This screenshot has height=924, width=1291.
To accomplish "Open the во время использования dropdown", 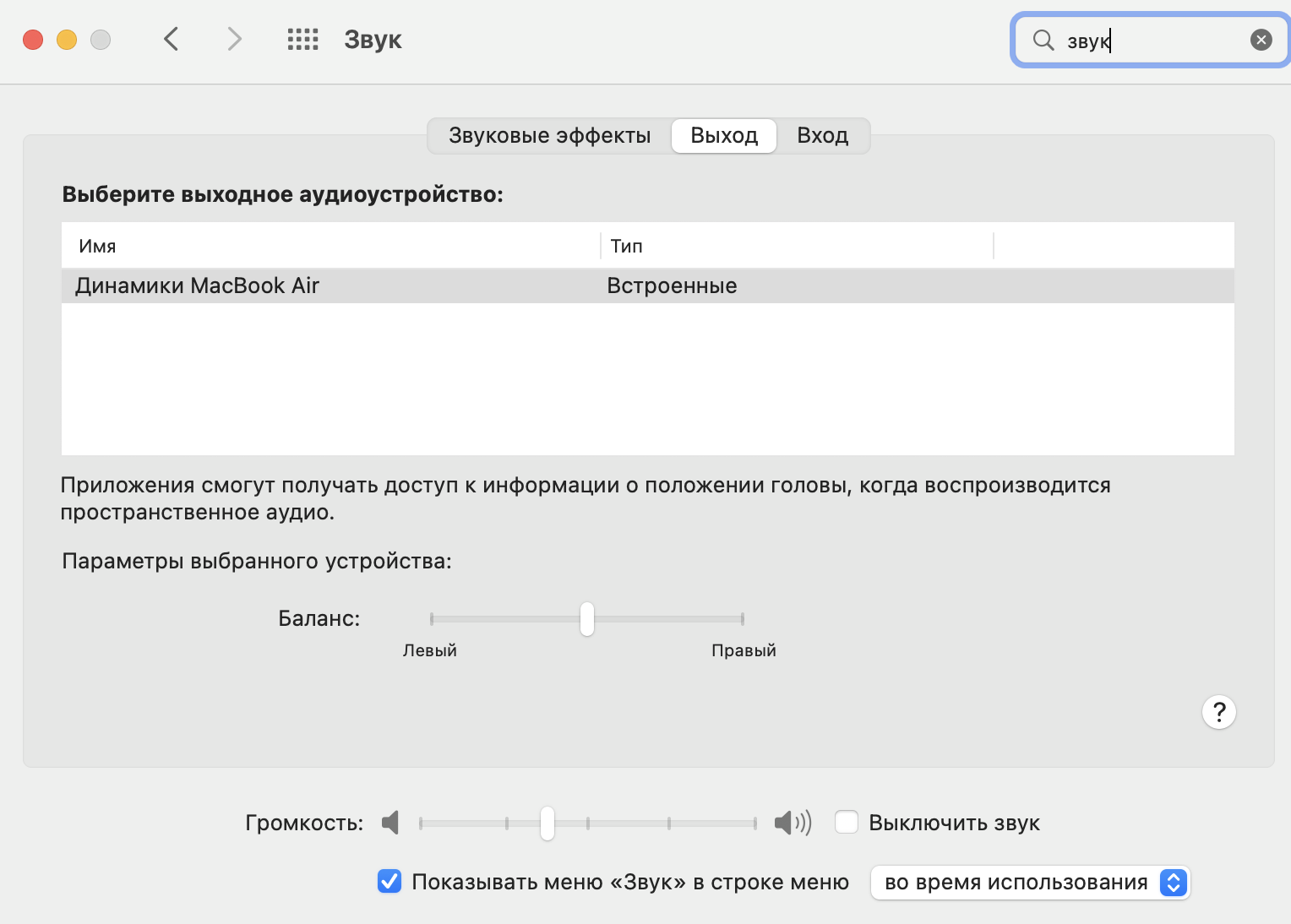I will click(1030, 883).
